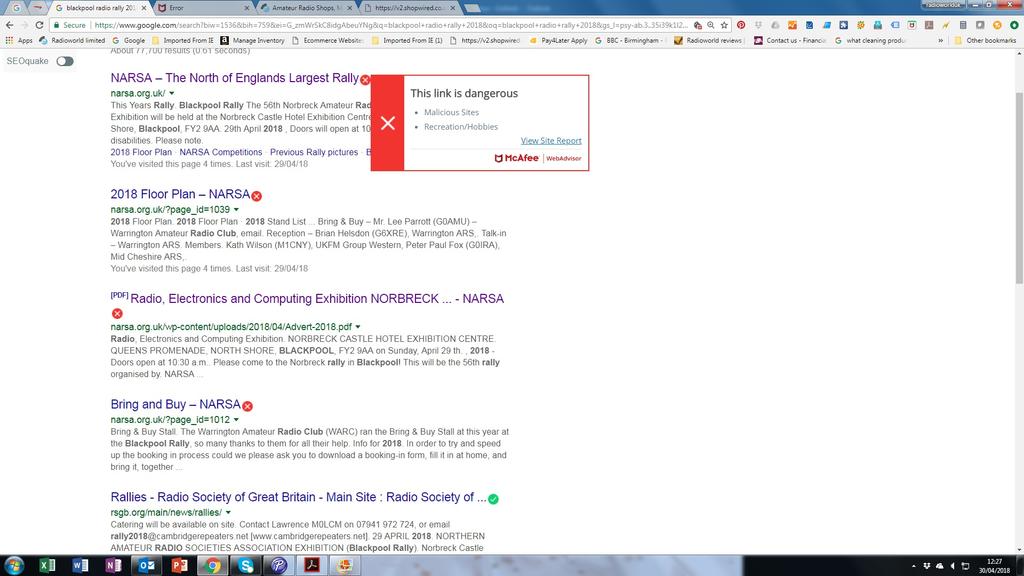The image size is (1024, 576).
Task: Open Outlook from the taskbar
Action: pyautogui.click(x=146, y=565)
